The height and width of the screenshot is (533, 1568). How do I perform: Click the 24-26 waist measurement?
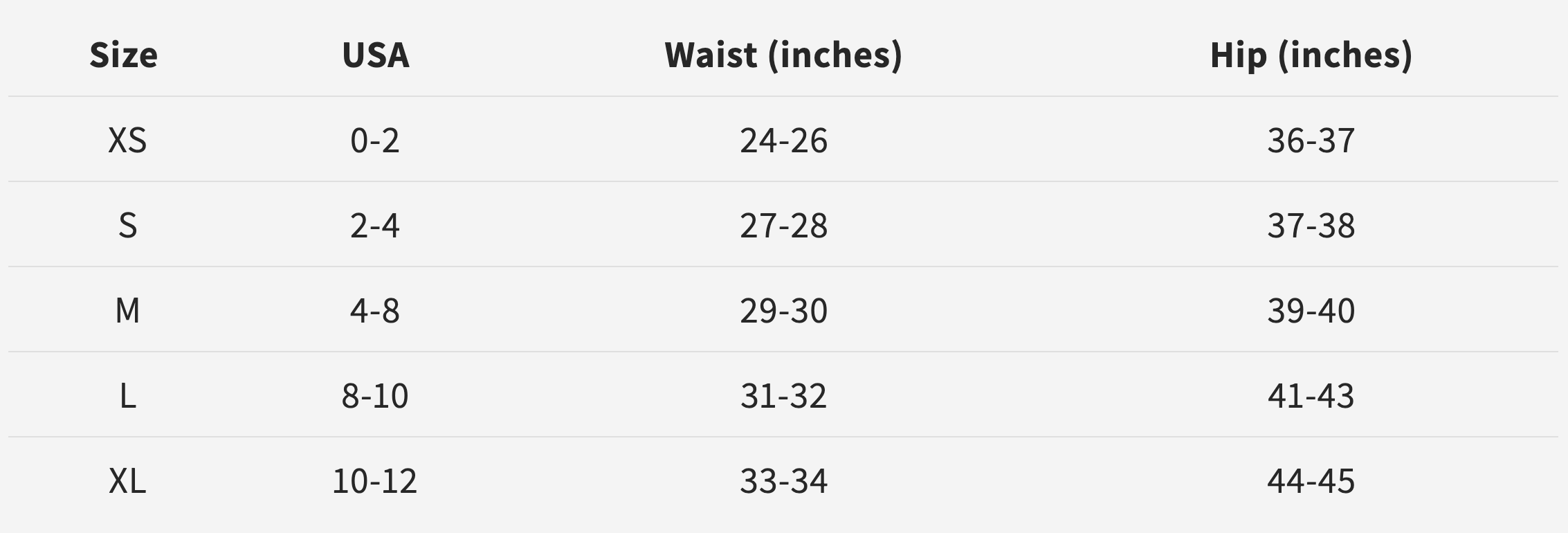(783, 141)
